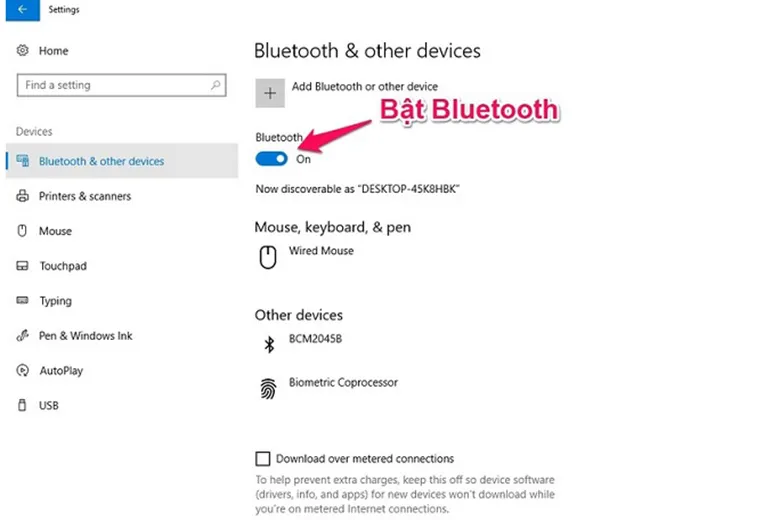
Task: Click the magnifier icon in the search box
Action: click(x=216, y=85)
